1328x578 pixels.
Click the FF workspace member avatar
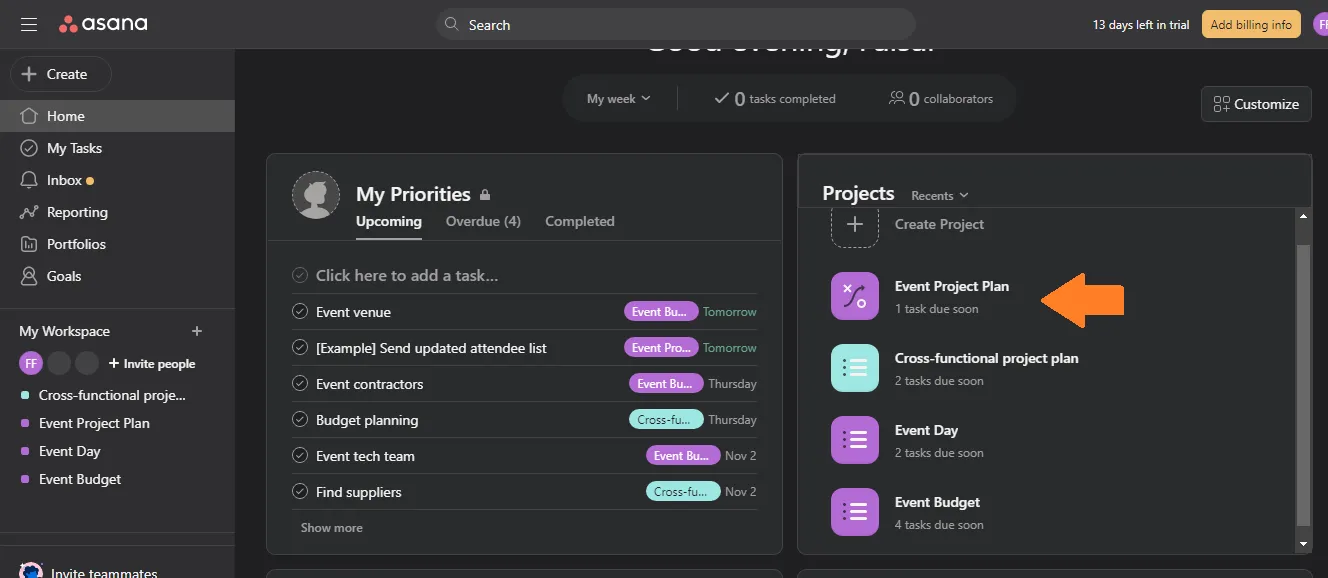31,363
